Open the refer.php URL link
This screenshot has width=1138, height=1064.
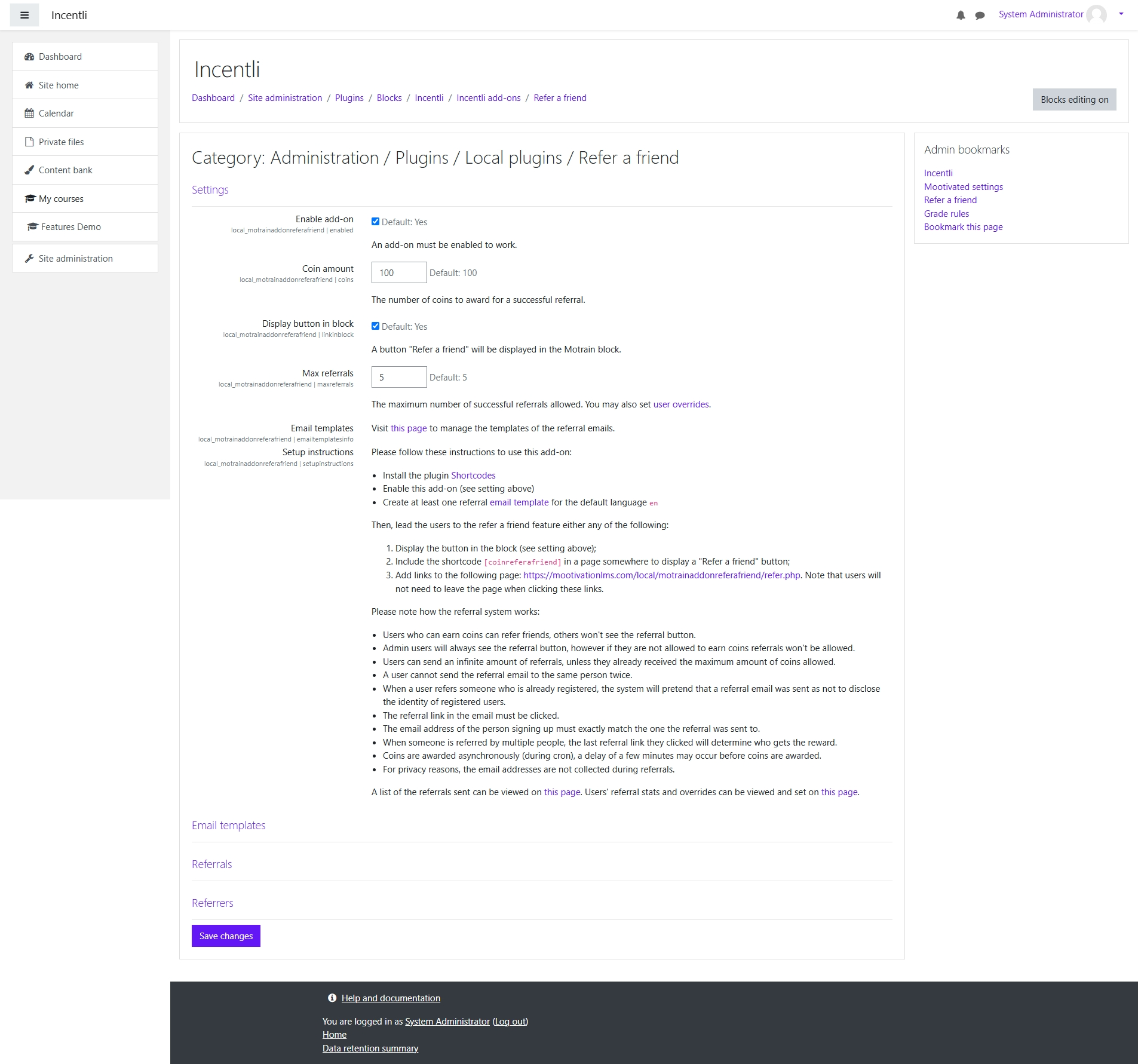(x=662, y=575)
